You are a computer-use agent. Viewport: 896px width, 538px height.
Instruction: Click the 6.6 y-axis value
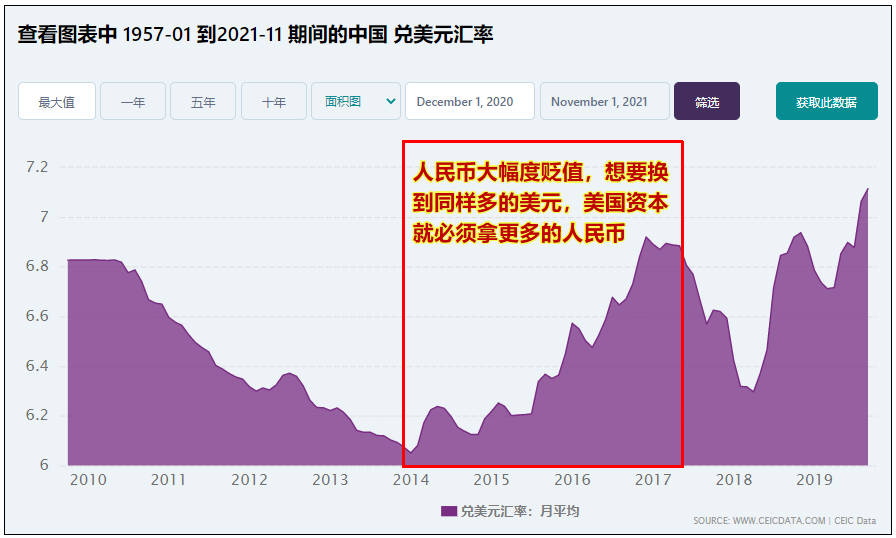pos(37,316)
